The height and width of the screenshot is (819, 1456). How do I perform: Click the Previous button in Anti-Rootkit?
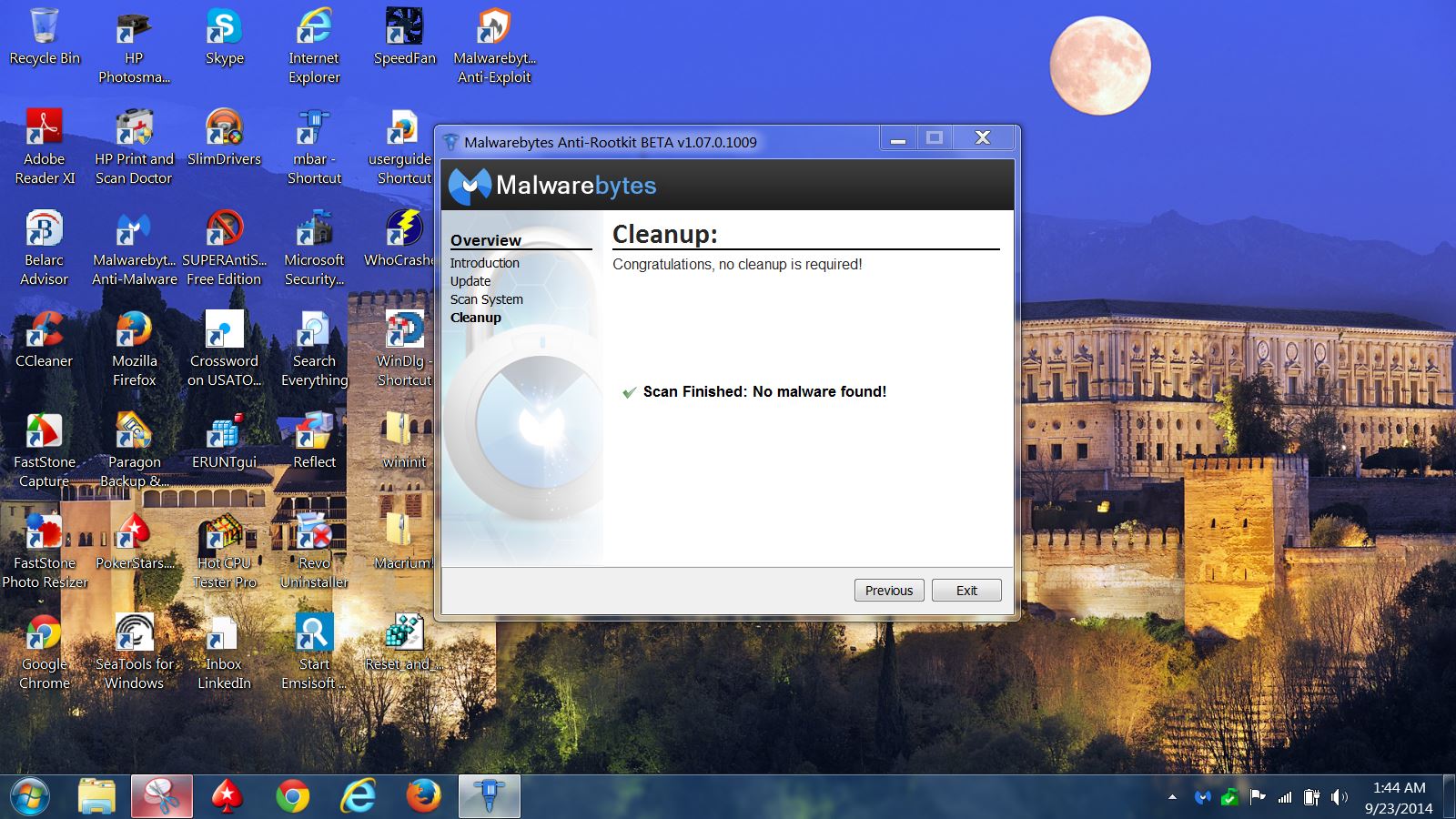coord(889,591)
